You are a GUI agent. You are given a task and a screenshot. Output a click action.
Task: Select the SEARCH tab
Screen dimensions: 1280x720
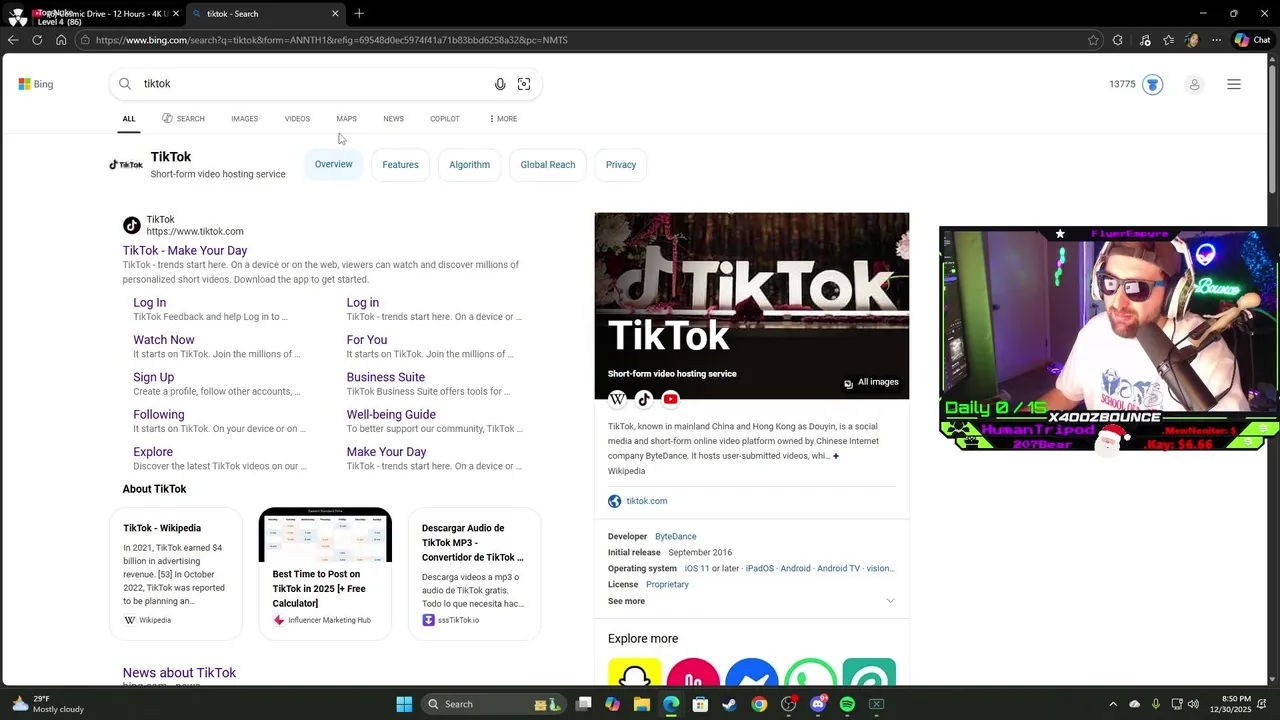[183, 119]
